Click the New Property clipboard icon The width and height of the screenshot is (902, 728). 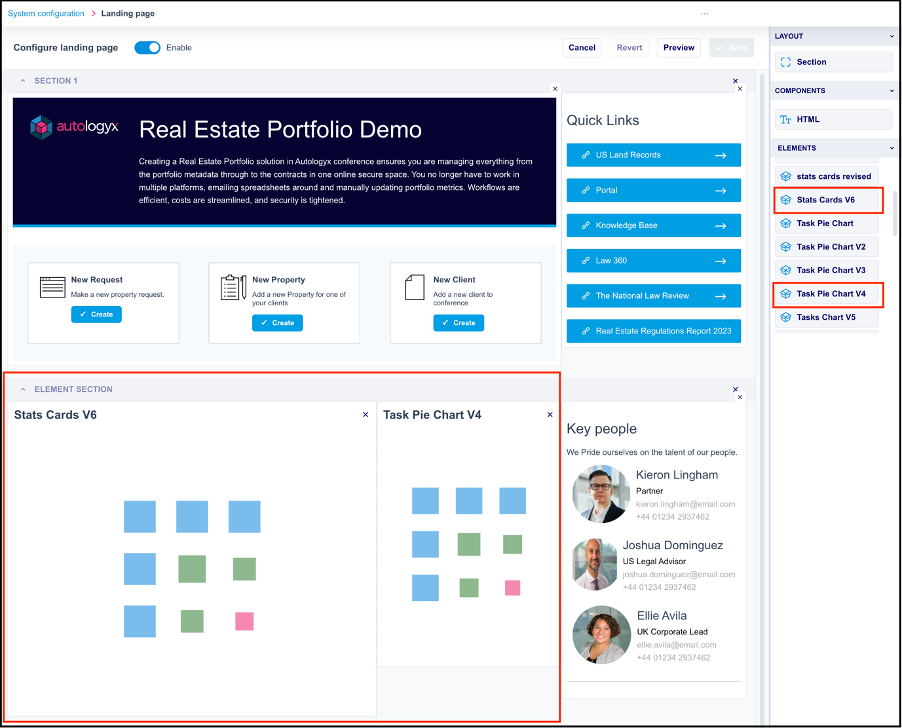(x=233, y=287)
